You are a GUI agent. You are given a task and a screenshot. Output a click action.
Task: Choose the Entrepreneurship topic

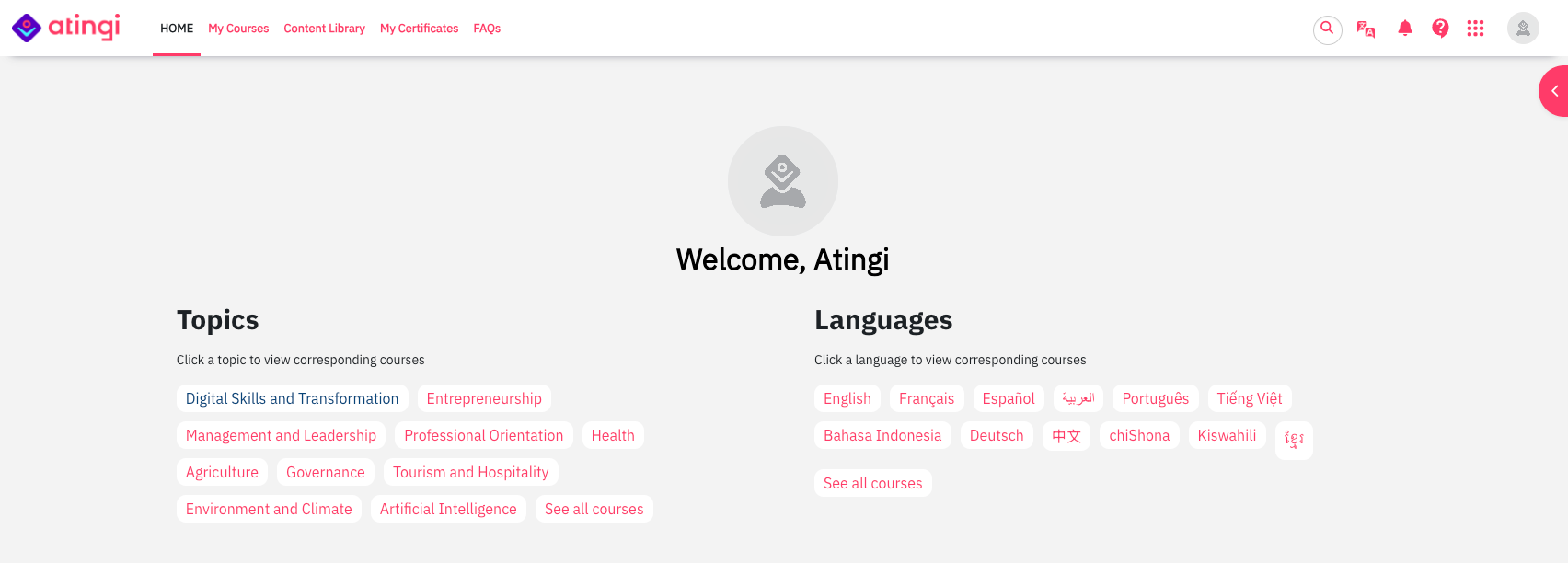pyautogui.click(x=484, y=398)
